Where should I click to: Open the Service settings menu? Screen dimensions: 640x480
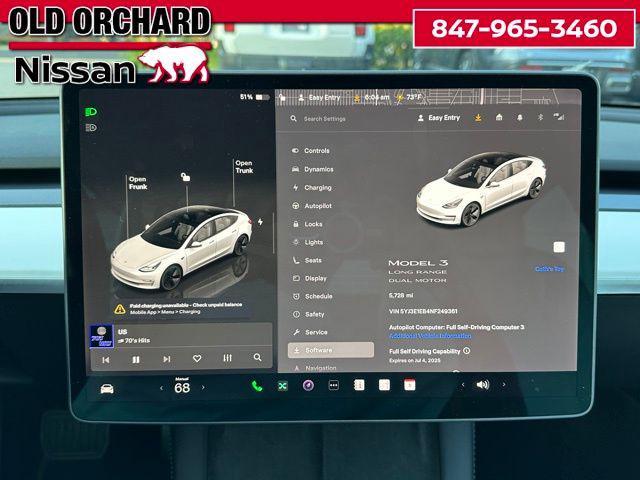click(x=310, y=332)
